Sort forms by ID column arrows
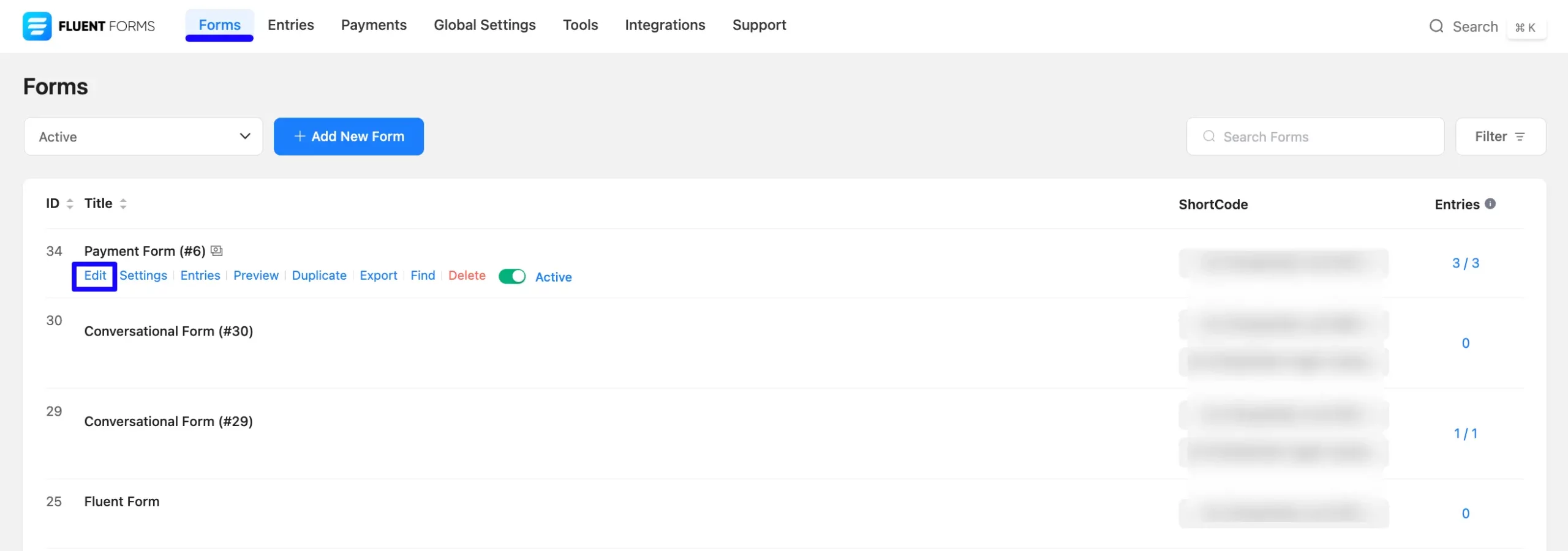The image size is (1568, 551). tap(70, 204)
